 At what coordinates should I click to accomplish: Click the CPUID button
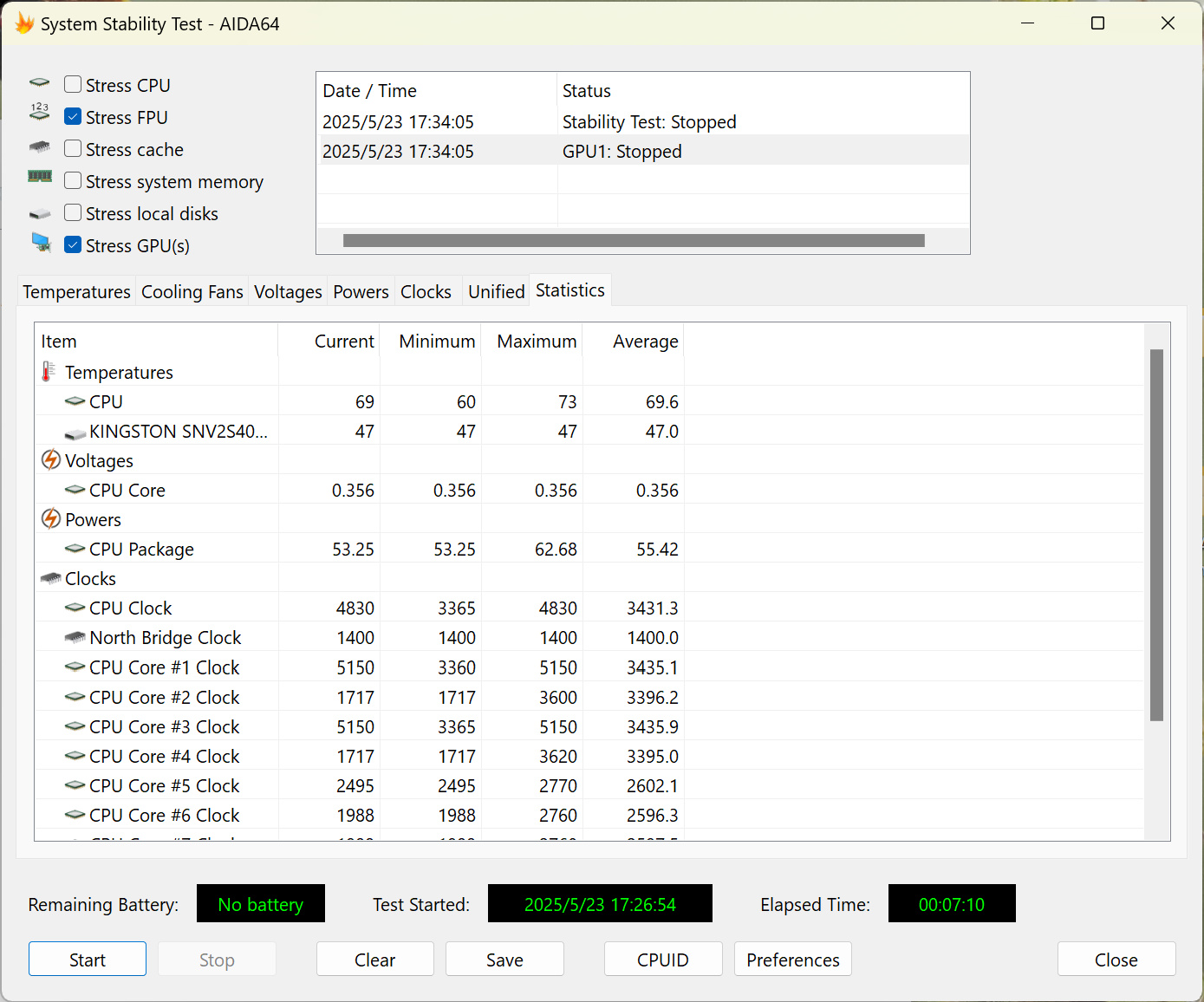(x=662, y=960)
